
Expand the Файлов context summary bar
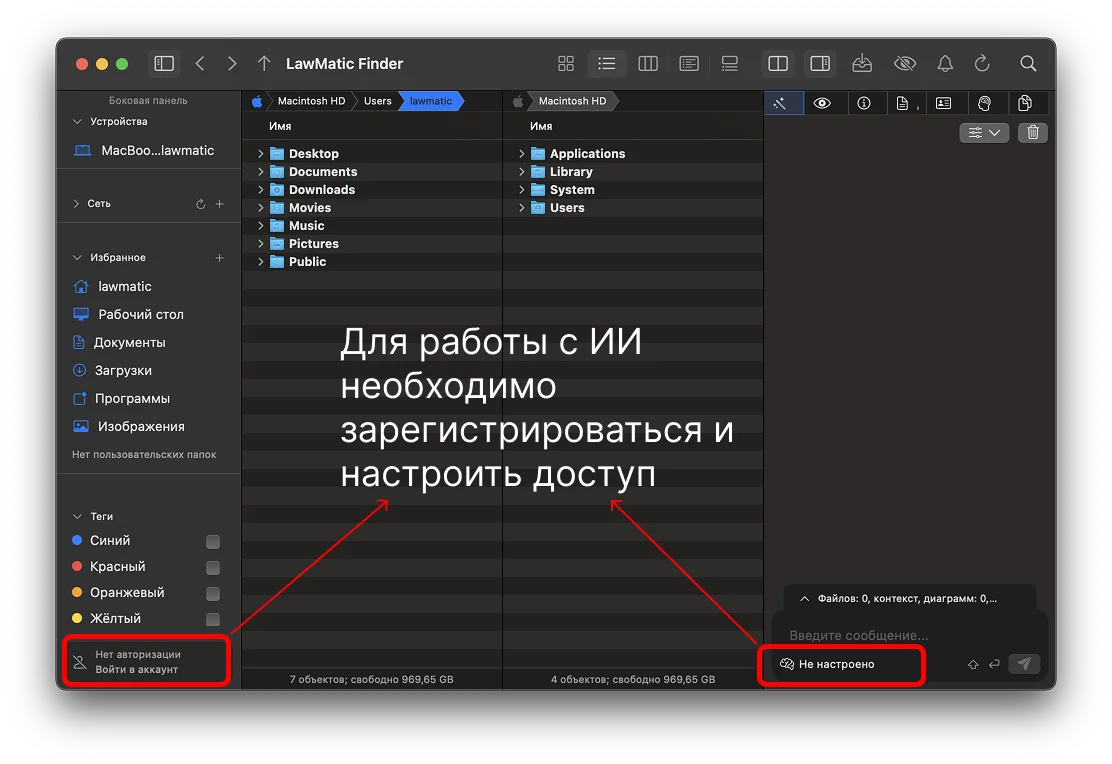[909, 599]
